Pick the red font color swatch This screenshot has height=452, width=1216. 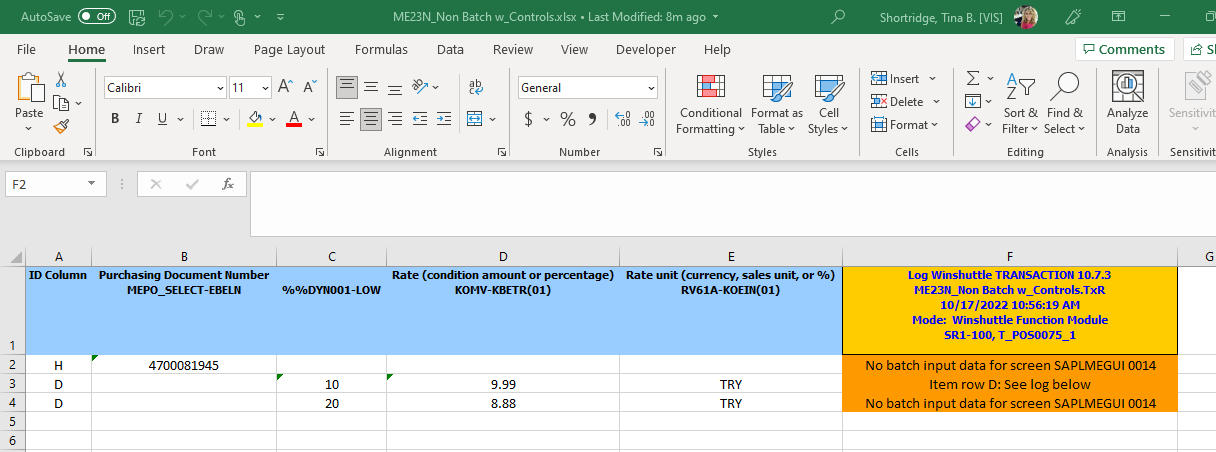click(x=294, y=119)
